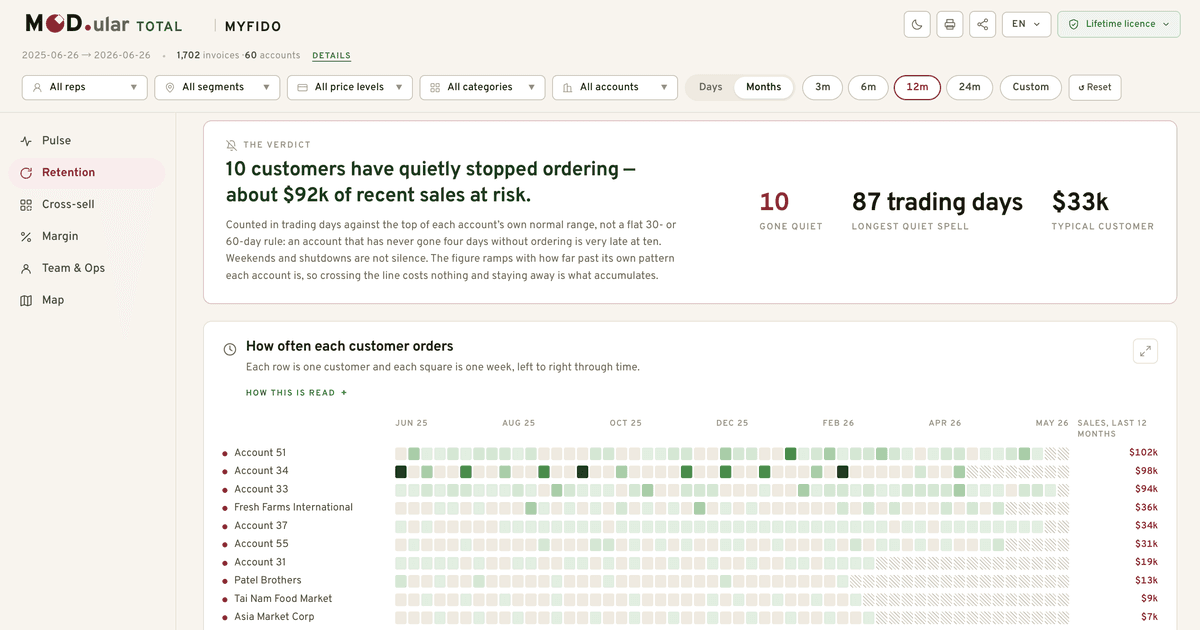Click the muted bell Verdict icon
Viewport: 1200px width, 630px height.
[x=232, y=145]
